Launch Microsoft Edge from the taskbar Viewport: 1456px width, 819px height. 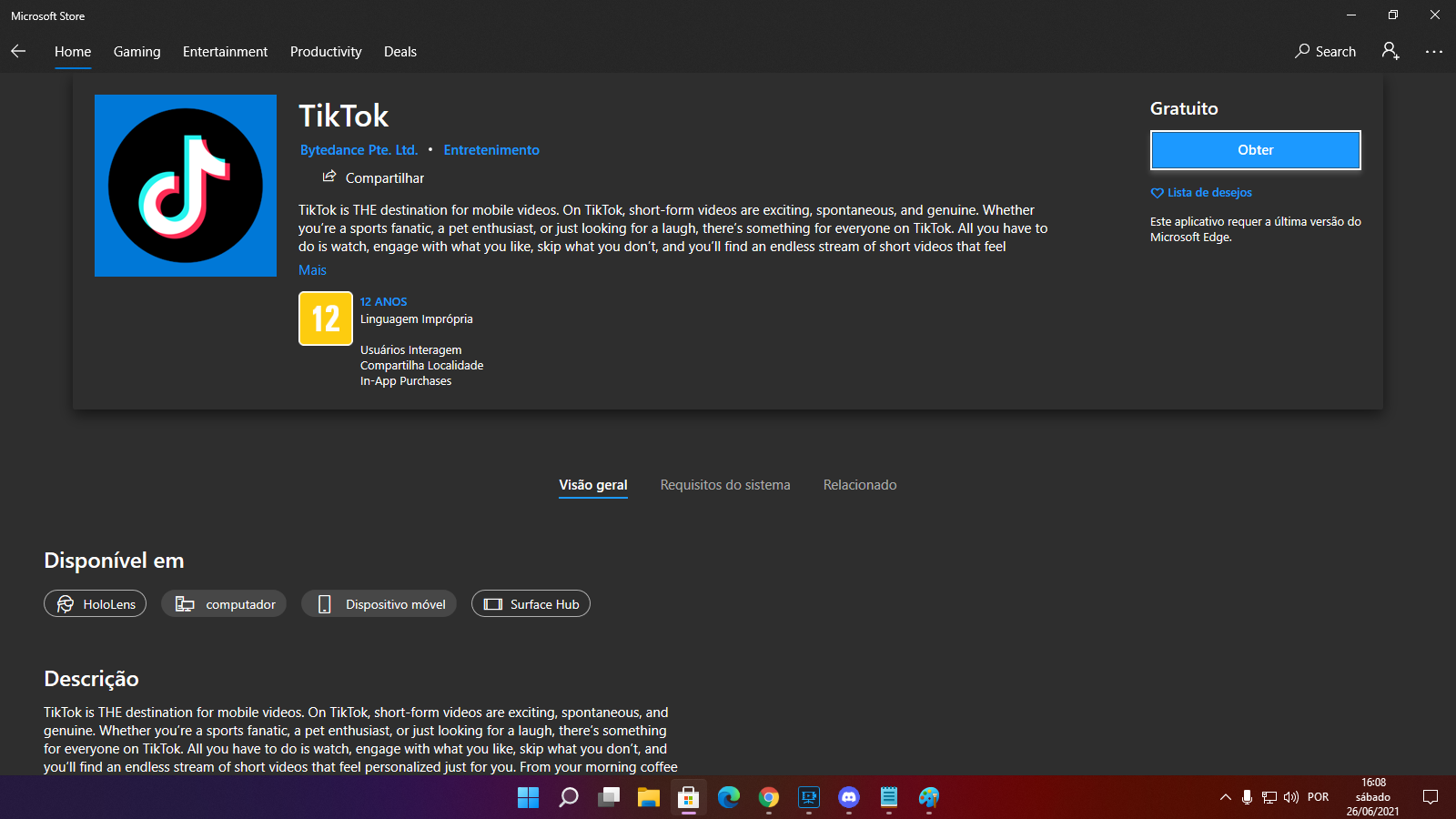coord(729,798)
